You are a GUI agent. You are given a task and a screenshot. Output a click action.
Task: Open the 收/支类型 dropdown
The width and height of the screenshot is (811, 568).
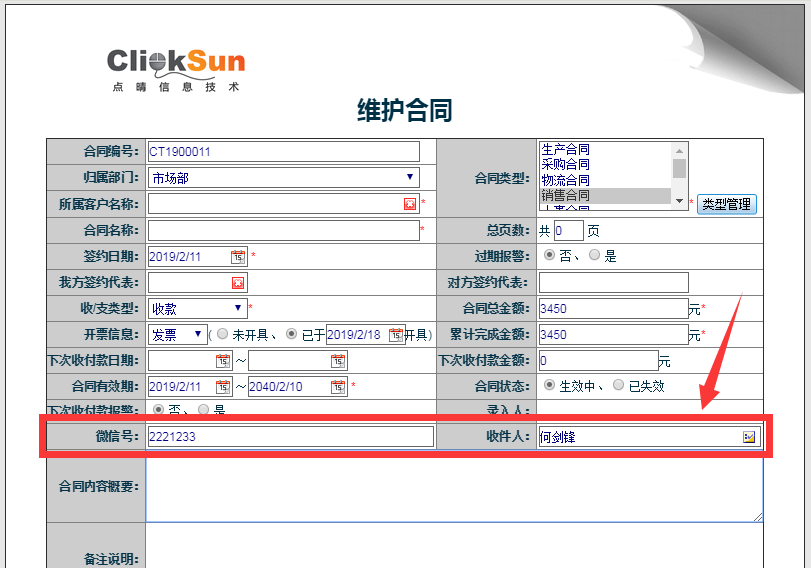click(x=237, y=308)
